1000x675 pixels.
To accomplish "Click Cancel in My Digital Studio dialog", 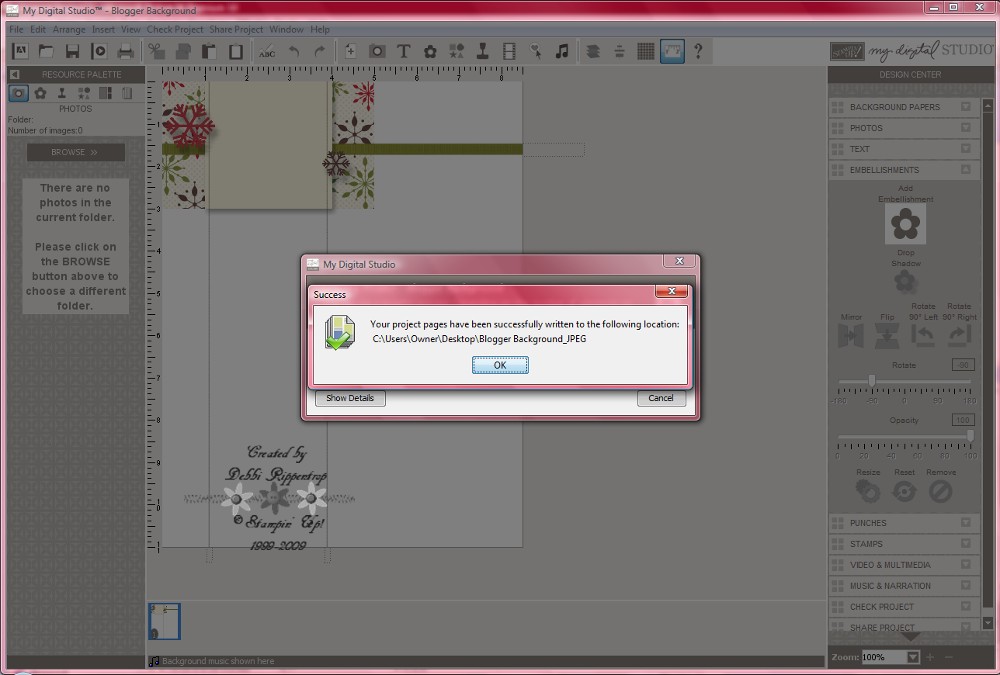I will coord(661,398).
